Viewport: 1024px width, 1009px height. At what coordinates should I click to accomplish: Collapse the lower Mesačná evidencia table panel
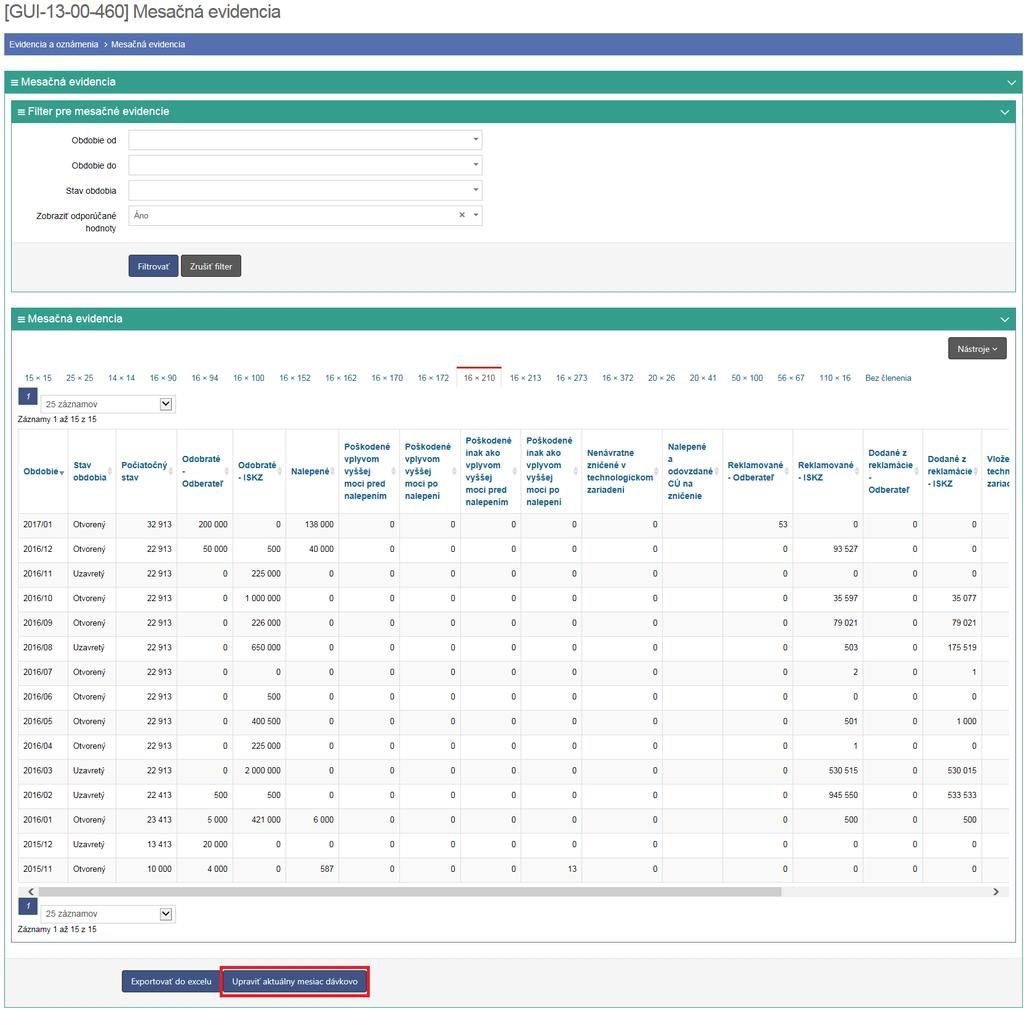tap(1004, 319)
